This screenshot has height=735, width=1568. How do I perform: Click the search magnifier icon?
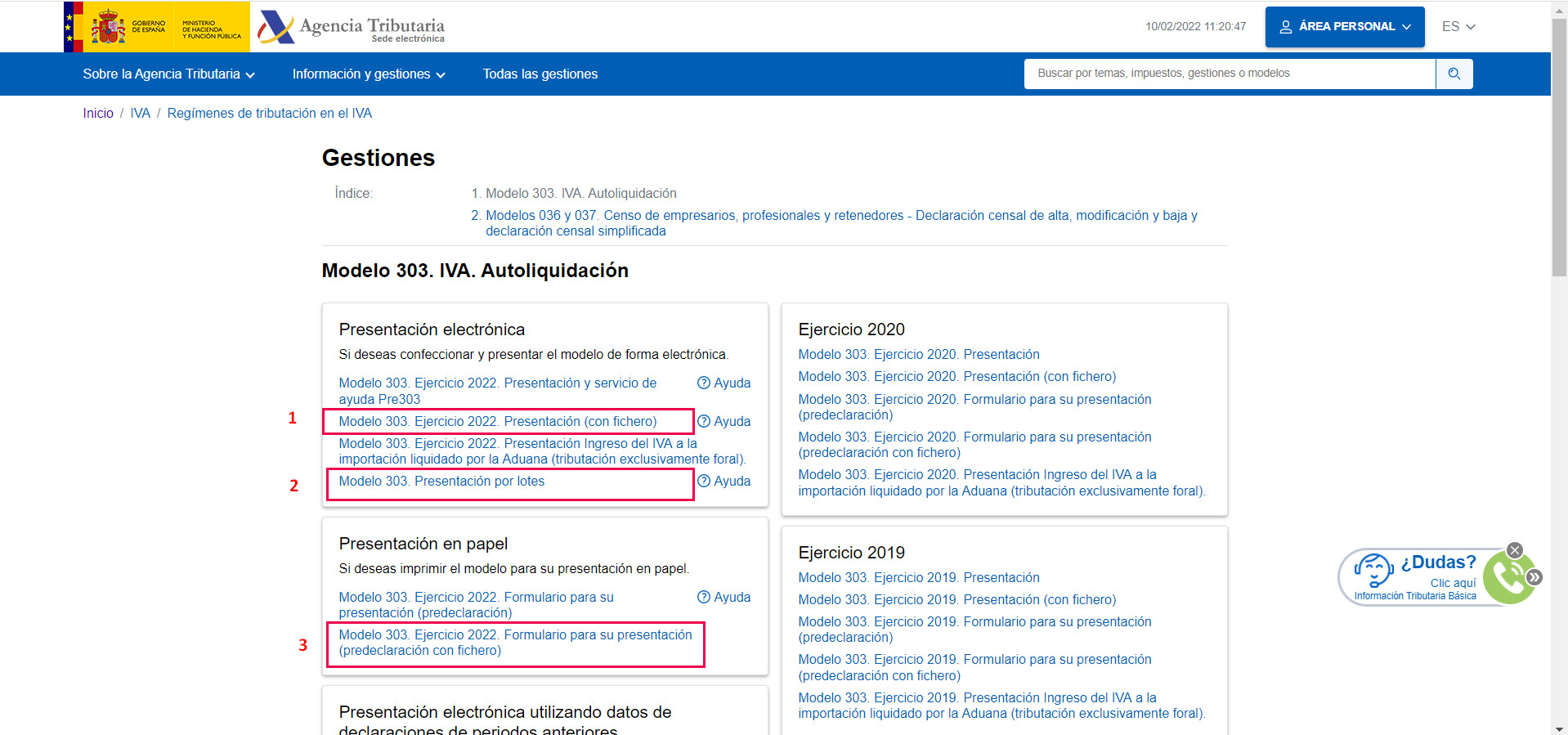[1454, 74]
